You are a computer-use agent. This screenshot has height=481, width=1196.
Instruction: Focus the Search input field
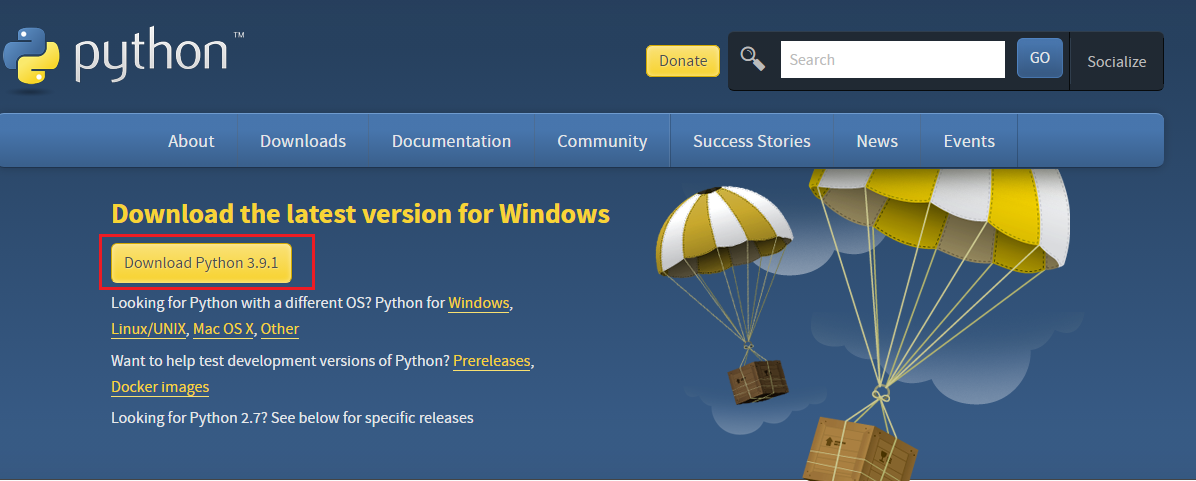pyautogui.click(x=892, y=59)
